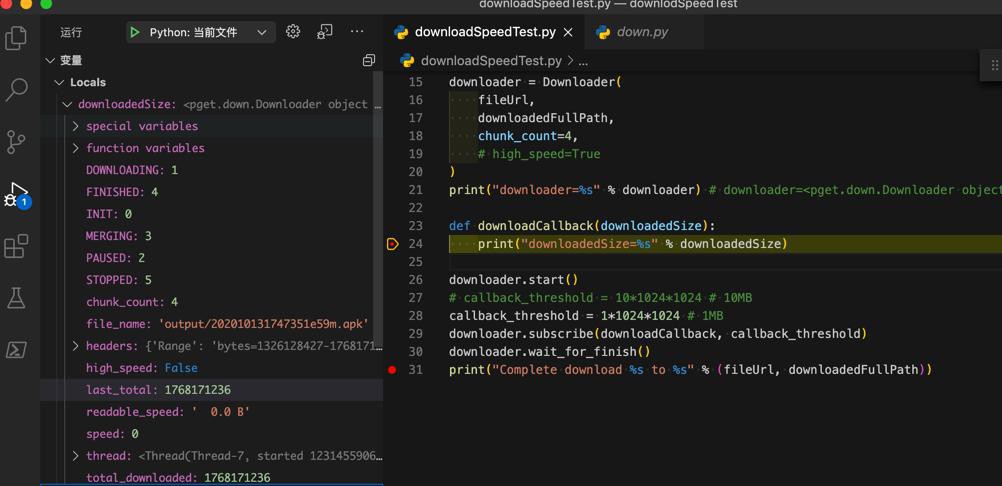Click the breadcrumb ellipsis item
This screenshot has height=486, width=1002.
[583, 61]
